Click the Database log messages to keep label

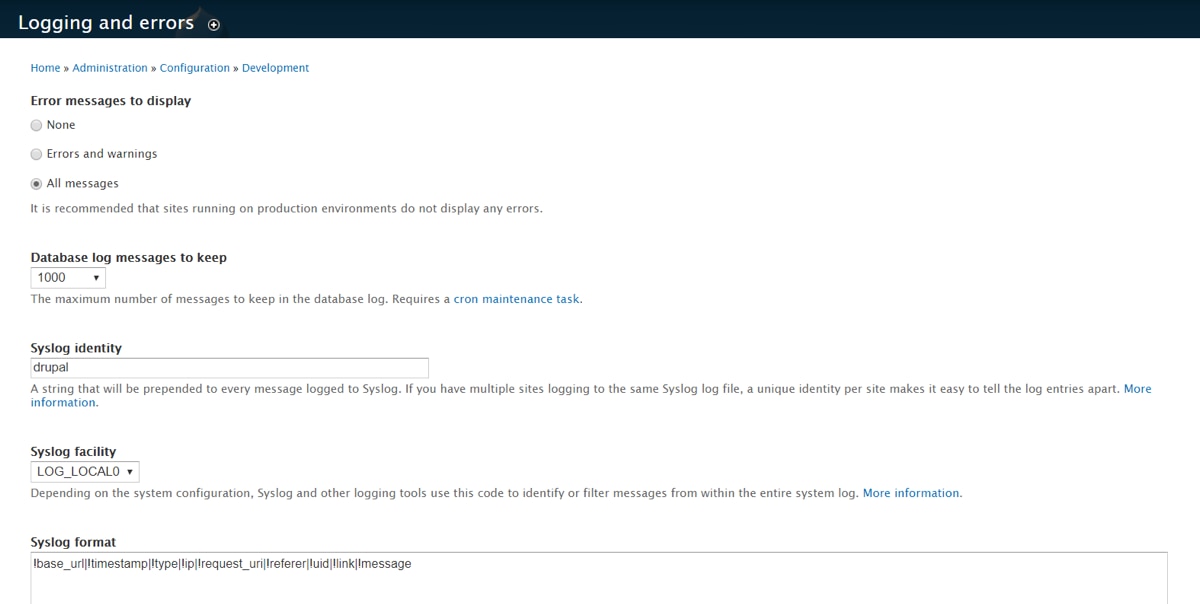pyautogui.click(x=128, y=257)
